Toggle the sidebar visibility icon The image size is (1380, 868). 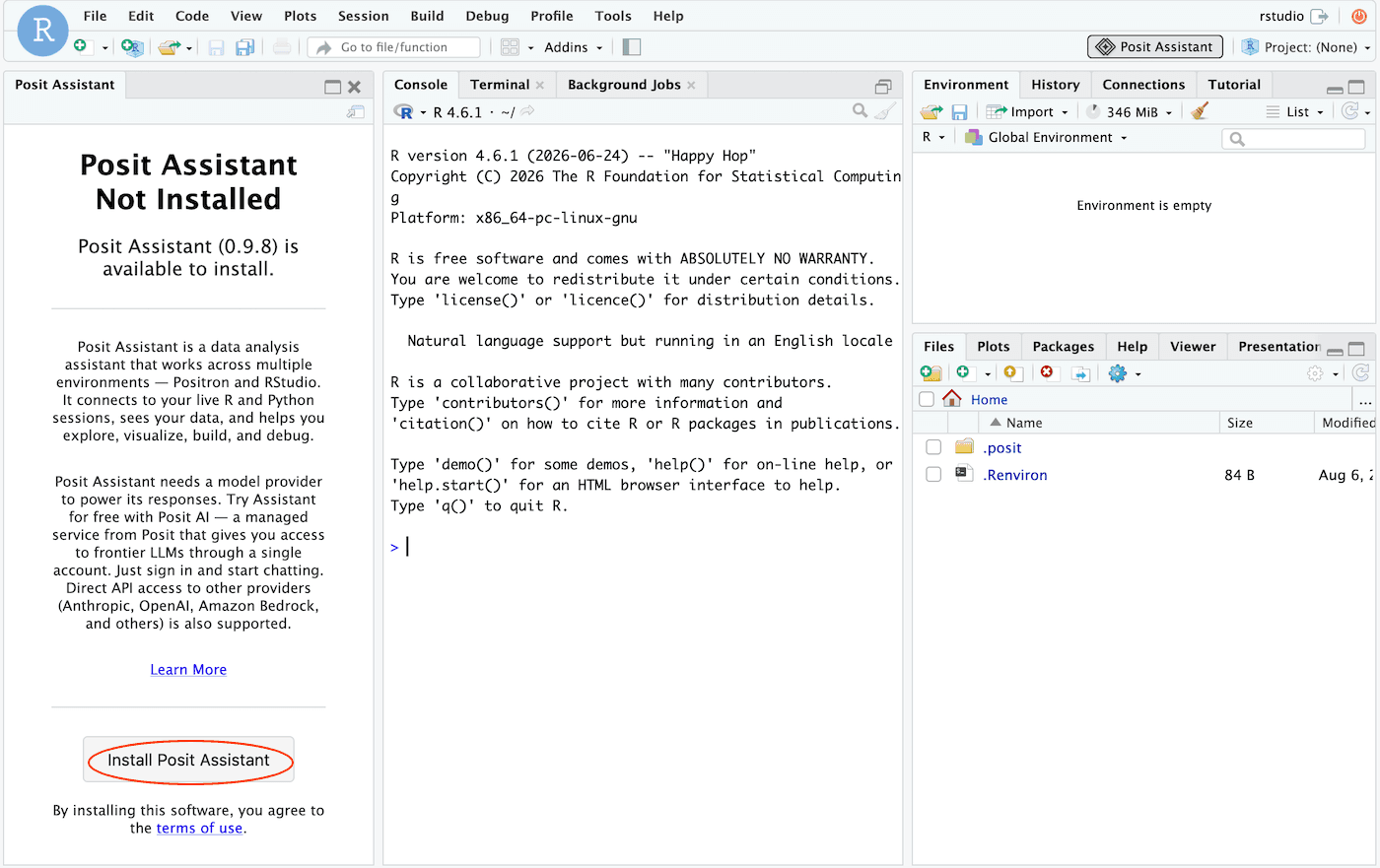[x=632, y=47]
